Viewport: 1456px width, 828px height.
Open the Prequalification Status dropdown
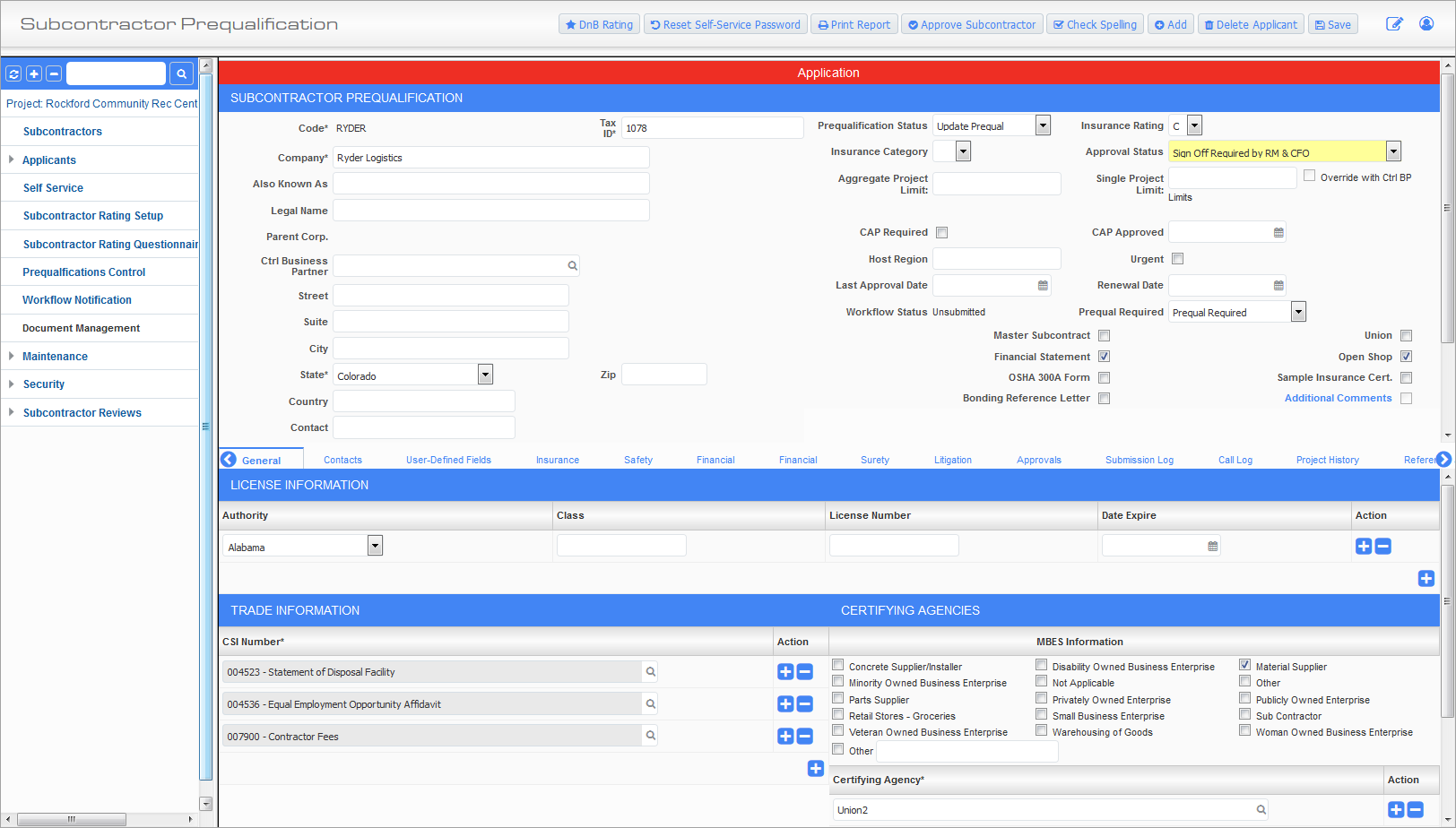click(x=1042, y=125)
